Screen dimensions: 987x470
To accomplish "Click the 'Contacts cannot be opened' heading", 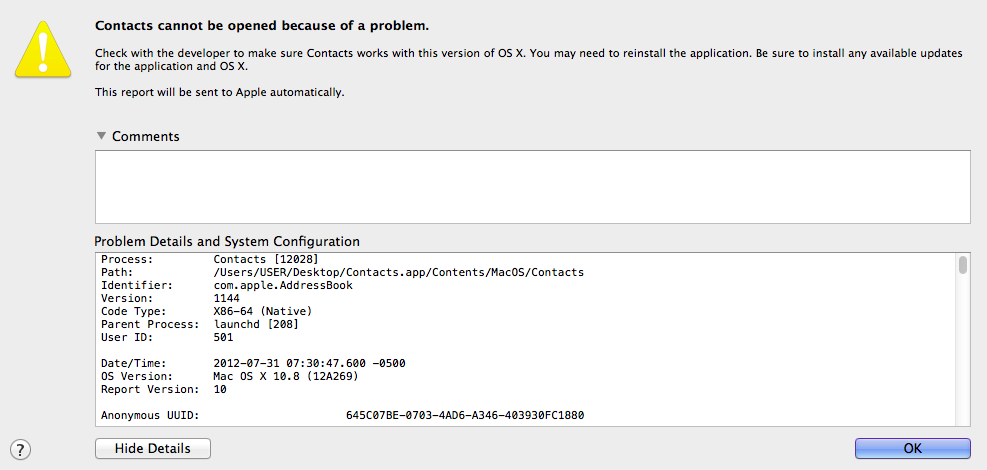I will click(x=261, y=25).
